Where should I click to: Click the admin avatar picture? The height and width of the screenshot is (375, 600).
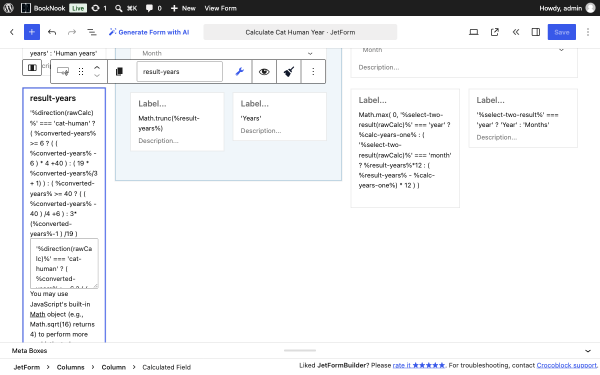[591, 8]
